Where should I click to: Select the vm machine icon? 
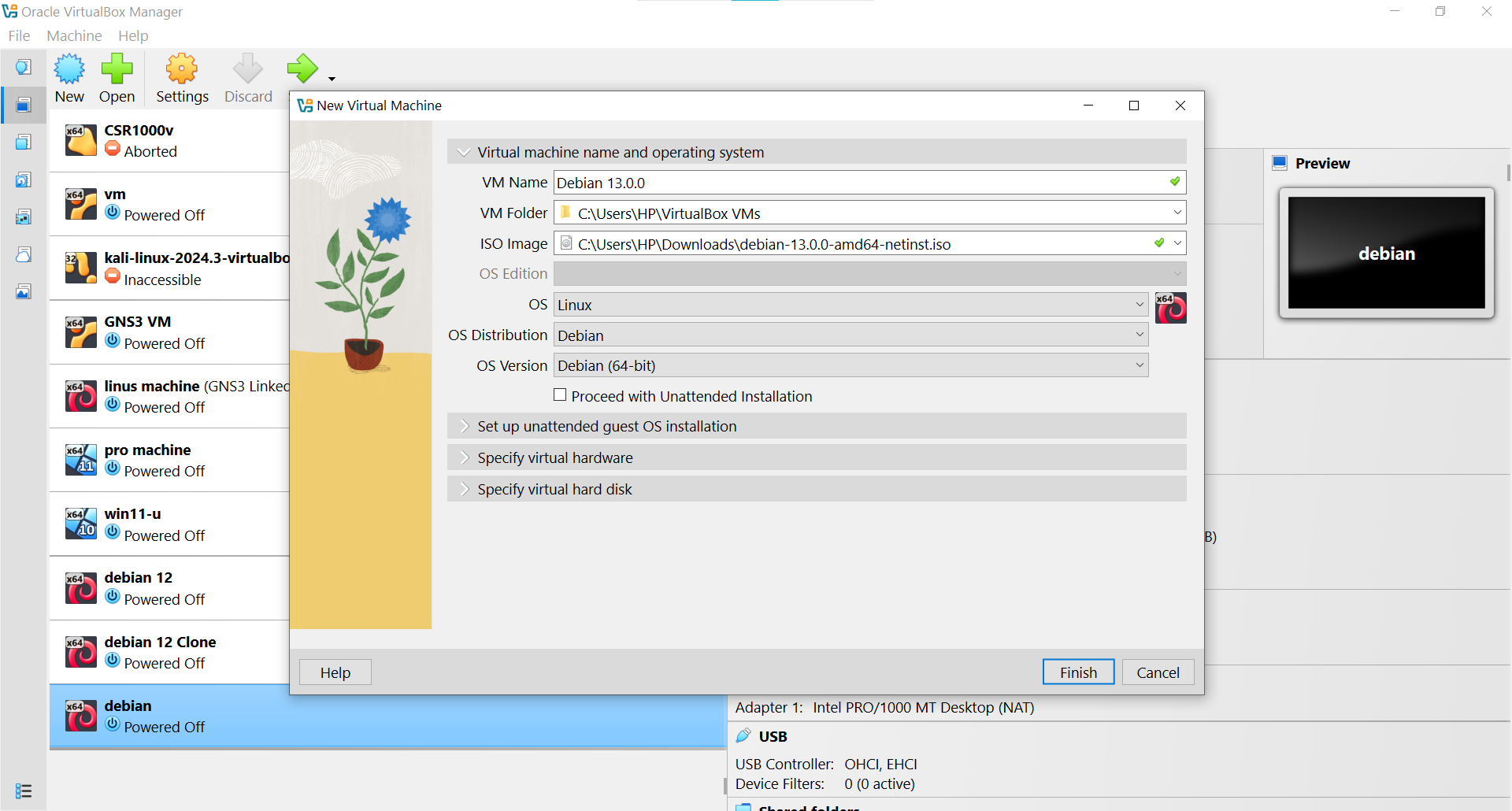pyautogui.click(x=80, y=204)
